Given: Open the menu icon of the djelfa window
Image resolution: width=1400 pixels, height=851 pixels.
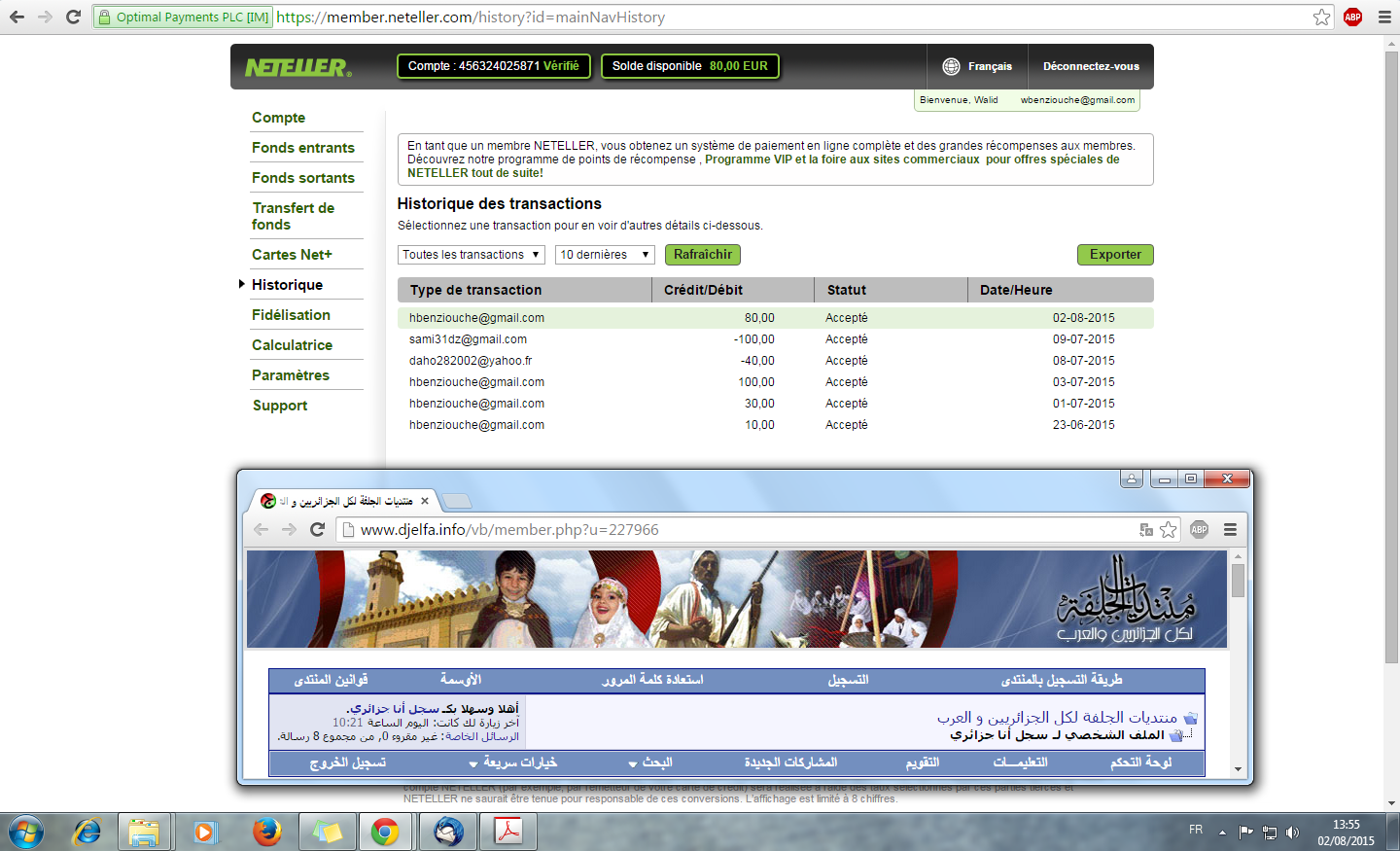Looking at the screenshot, I should pos(1230,529).
